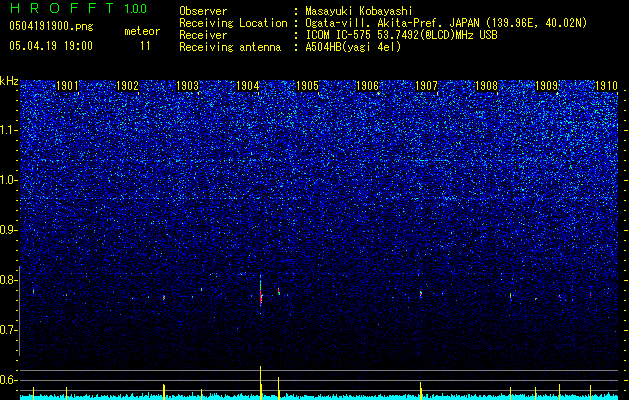Click the 1901 time marker
The width and height of the screenshot is (629, 400).
point(67,85)
